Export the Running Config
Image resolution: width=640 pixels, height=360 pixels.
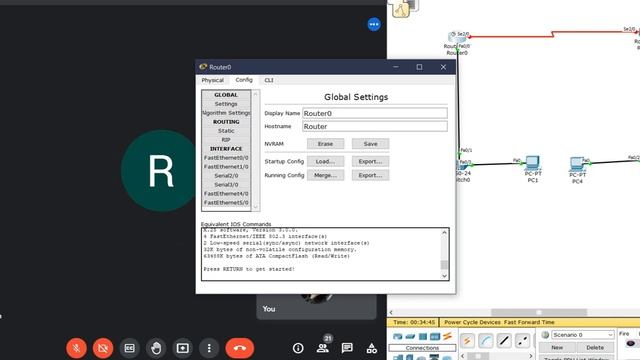click(x=370, y=175)
